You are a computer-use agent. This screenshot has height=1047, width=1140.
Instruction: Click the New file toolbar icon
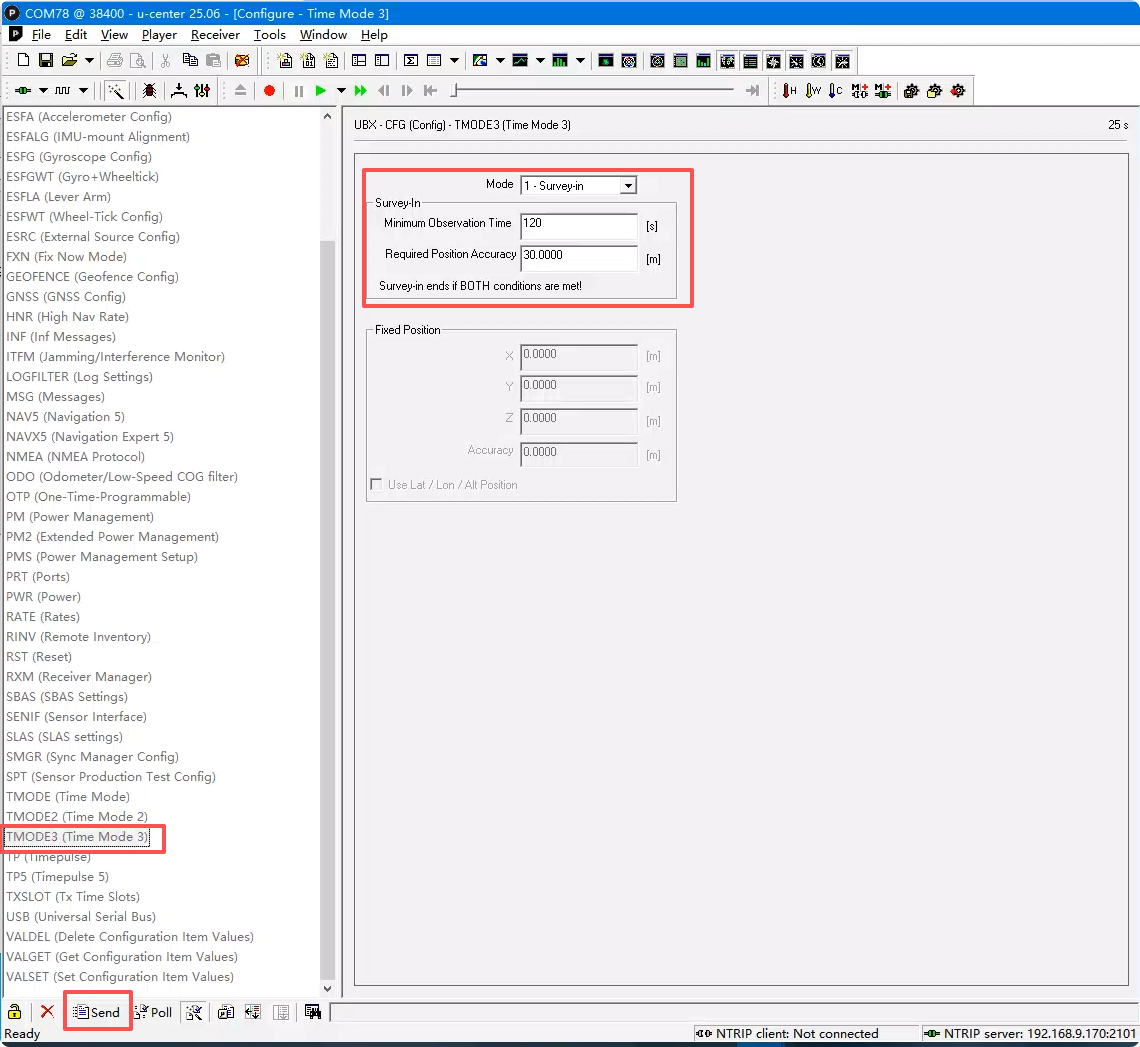tap(23, 60)
